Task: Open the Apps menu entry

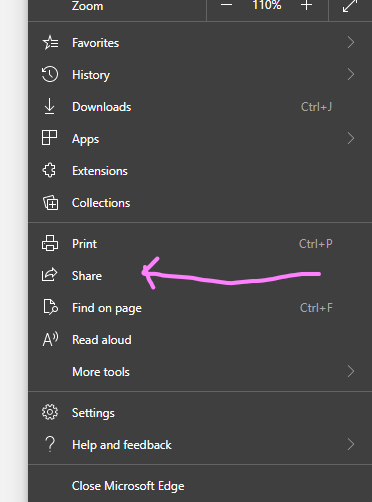Action: click(x=200, y=139)
